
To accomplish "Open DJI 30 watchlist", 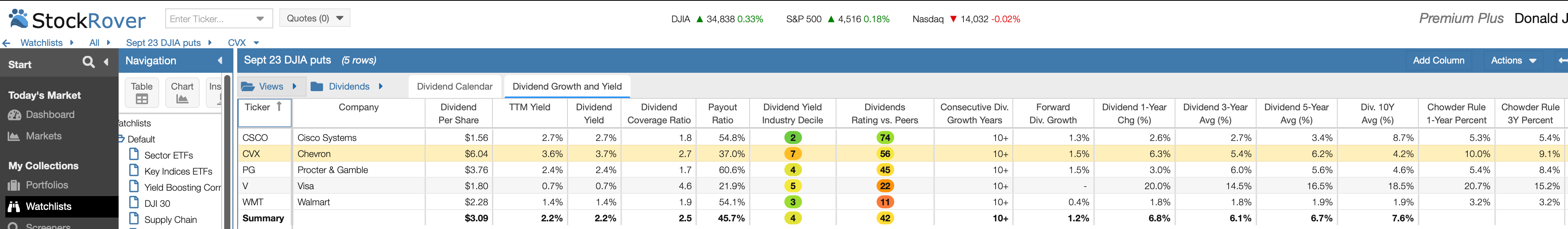I will tap(150, 203).
